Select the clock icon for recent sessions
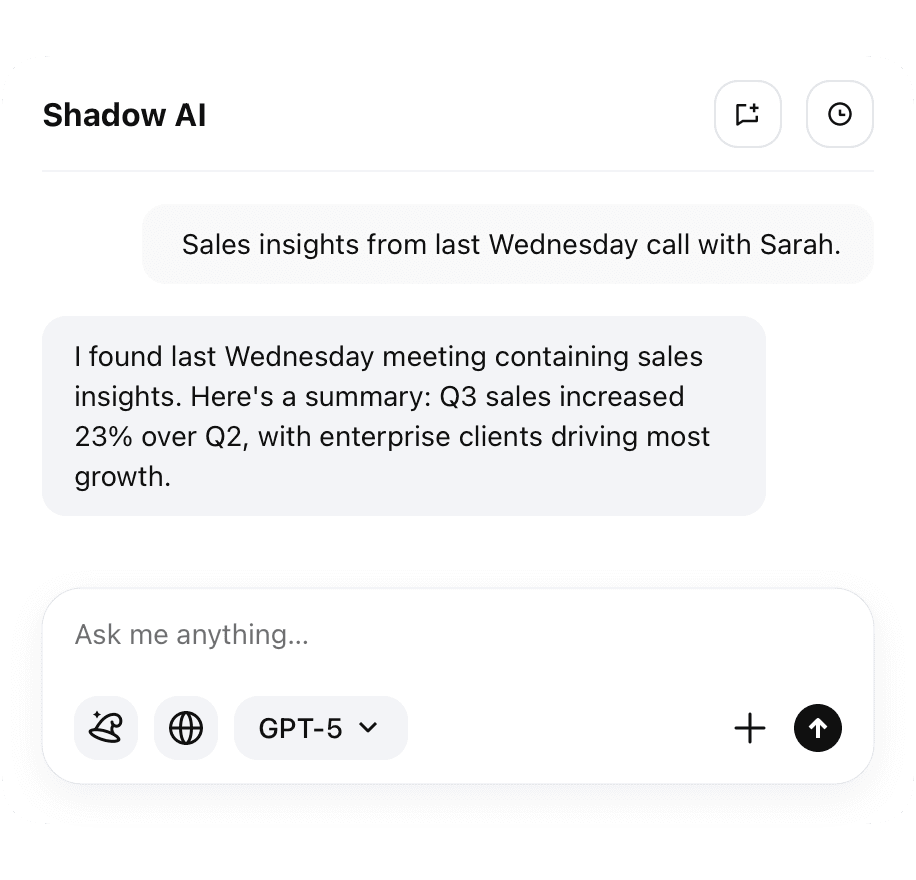 point(839,114)
